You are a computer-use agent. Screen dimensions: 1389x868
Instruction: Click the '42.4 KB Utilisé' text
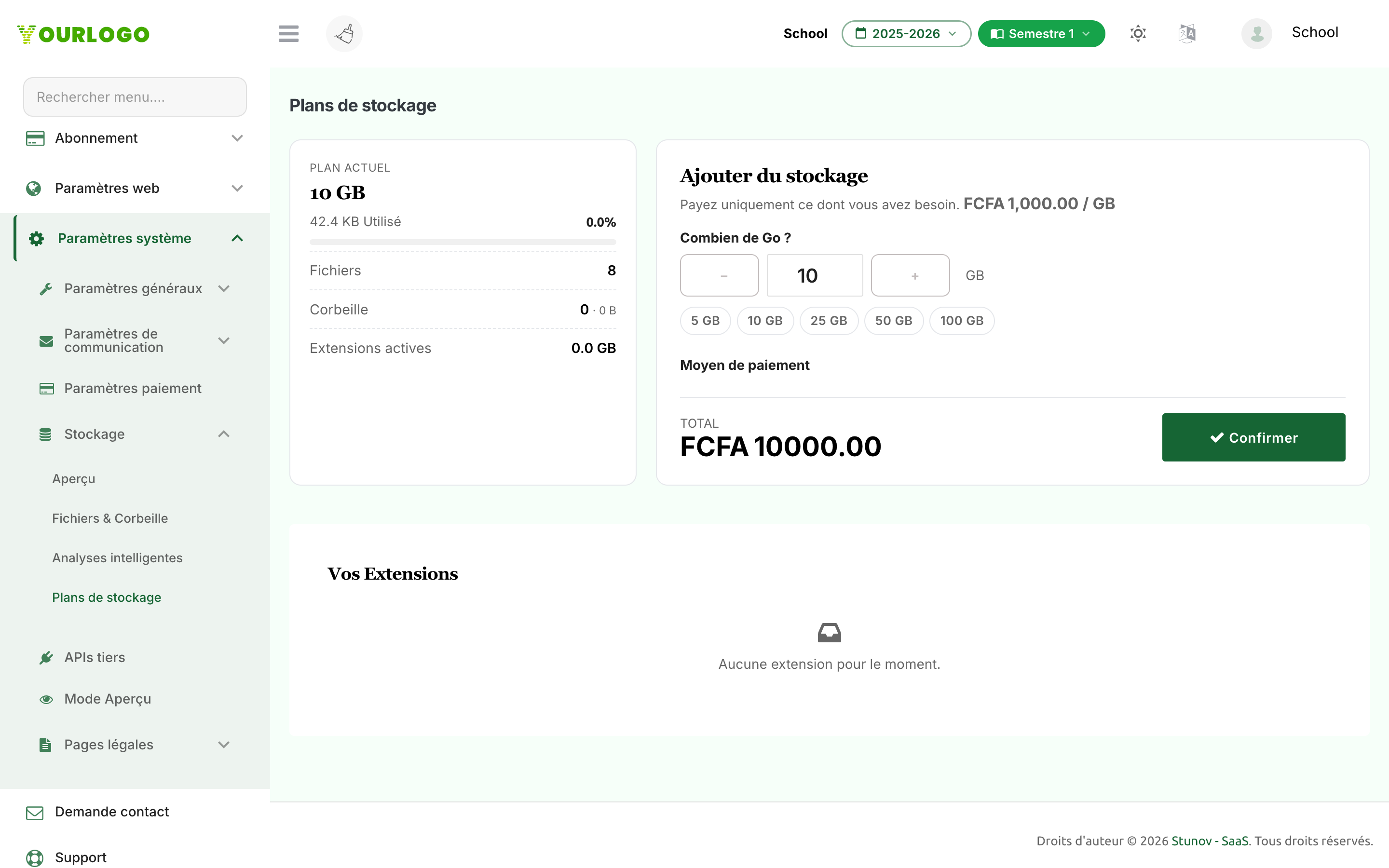coord(355,222)
